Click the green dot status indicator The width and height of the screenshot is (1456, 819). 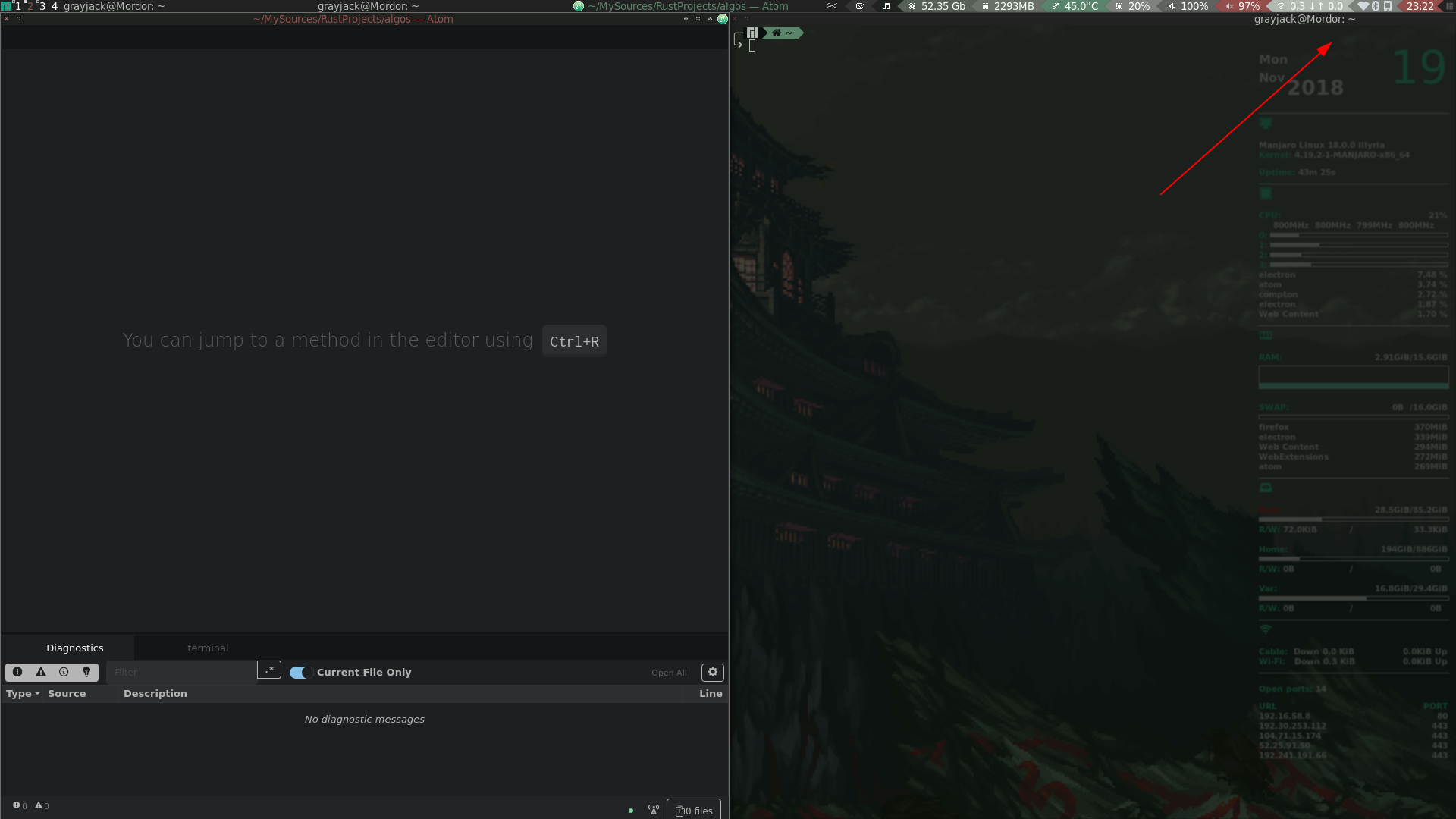point(631,811)
